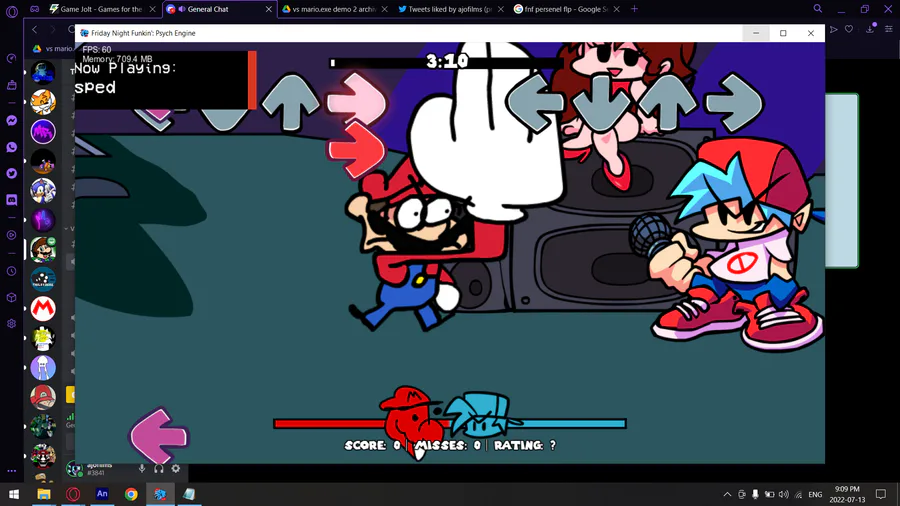Open GX Control speedometer icon in sidebar
Image resolution: width=900 pixels, height=506 pixels.
(x=11, y=59)
